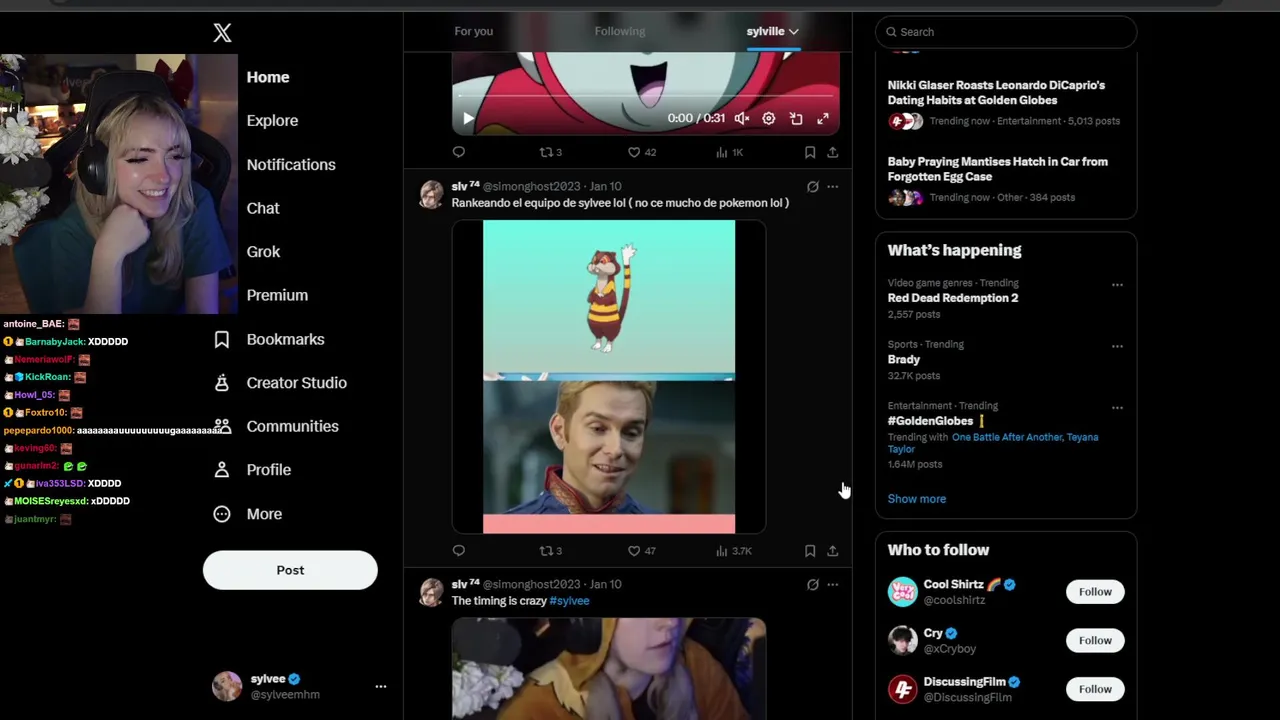Viewport: 1280px width, 720px height.
Task: Unmute the video player sound
Action: 741,118
